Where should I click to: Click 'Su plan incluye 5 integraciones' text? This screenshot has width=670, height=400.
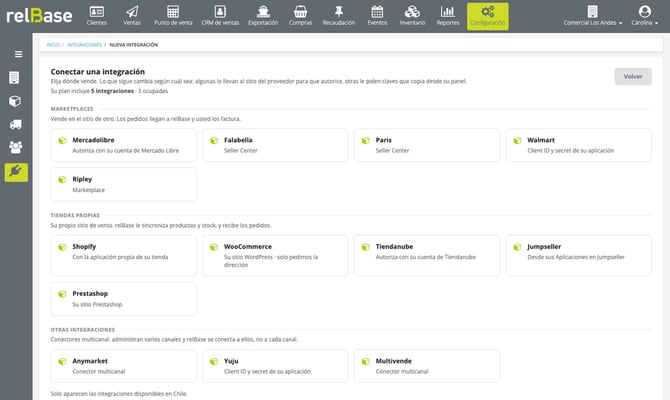[92, 91]
